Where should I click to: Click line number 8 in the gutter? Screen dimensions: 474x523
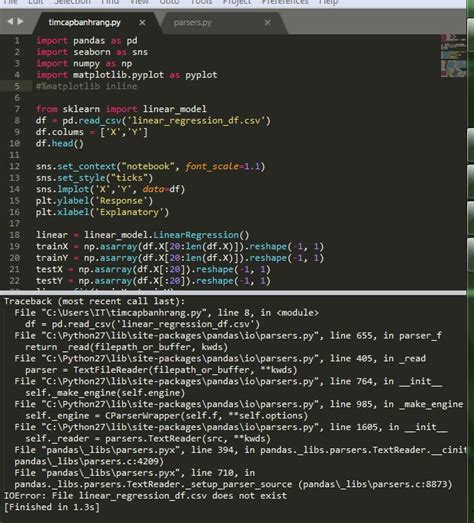[x=17, y=120]
